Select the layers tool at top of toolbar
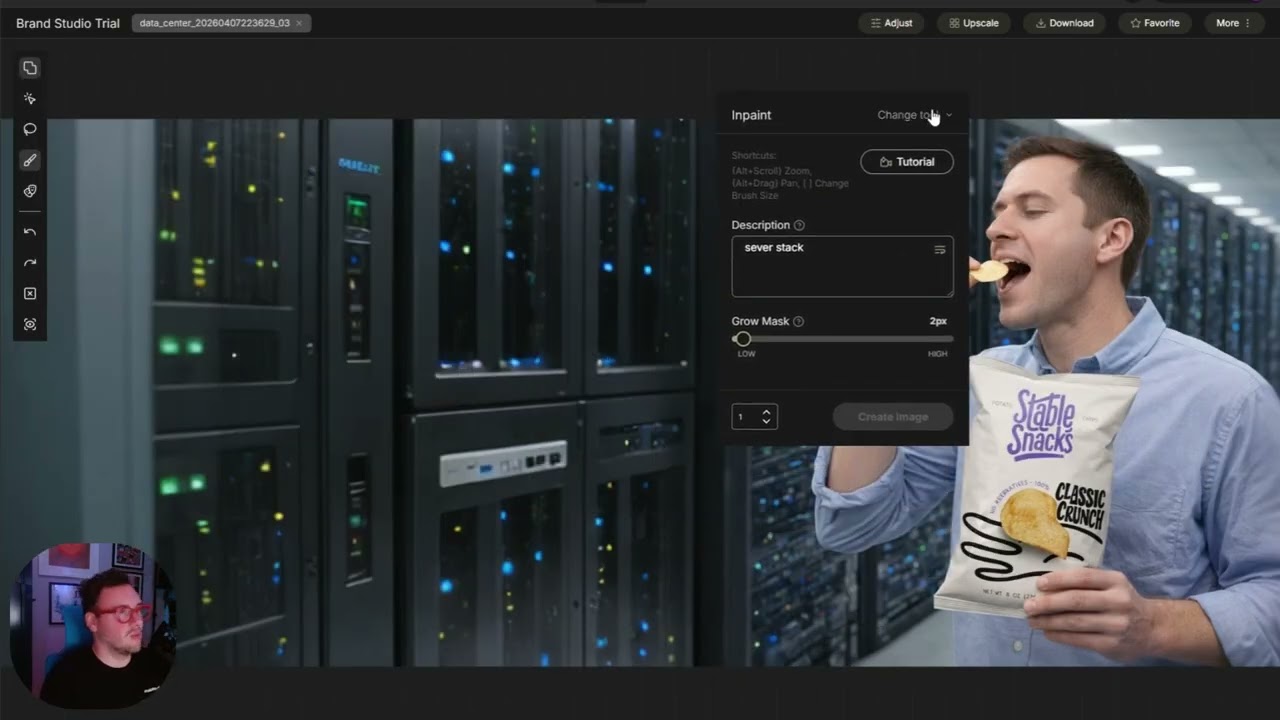1280x720 pixels. point(30,68)
